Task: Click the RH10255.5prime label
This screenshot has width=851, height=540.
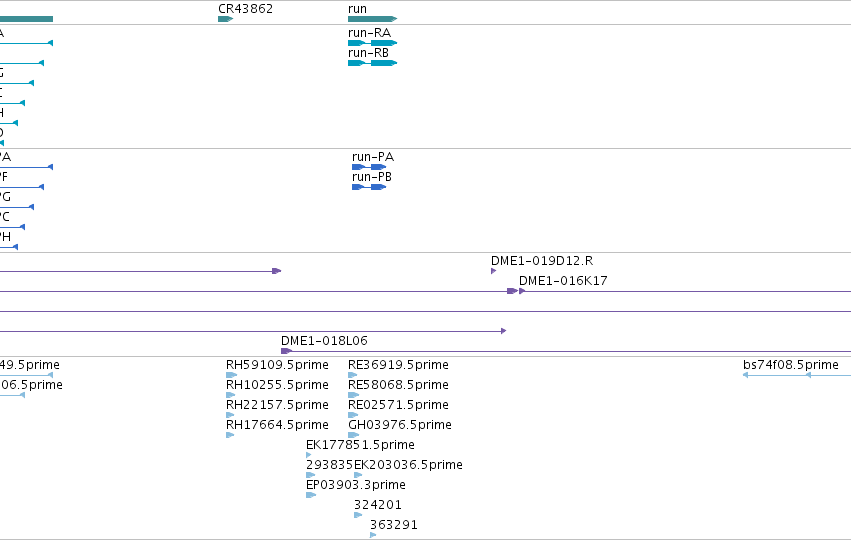Action: click(277, 385)
